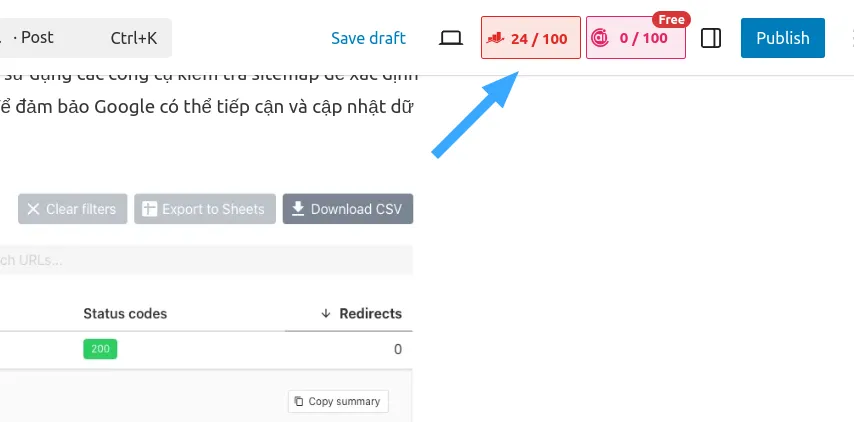Toggle the settings sidebar panel icon

point(711,38)
